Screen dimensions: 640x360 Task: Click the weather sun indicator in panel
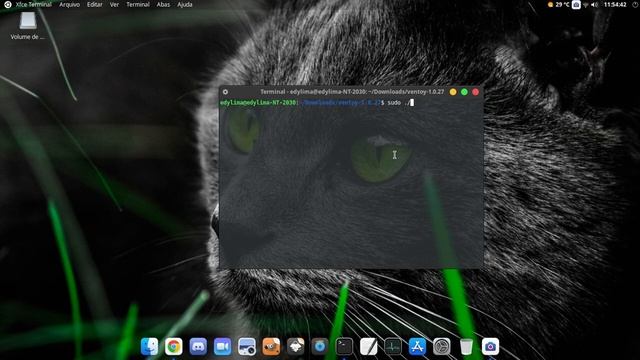click(550, 4)
